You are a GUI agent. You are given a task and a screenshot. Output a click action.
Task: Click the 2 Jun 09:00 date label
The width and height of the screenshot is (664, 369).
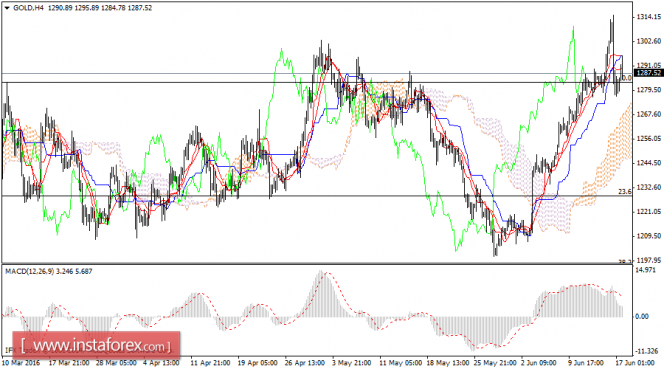point(539,363)
